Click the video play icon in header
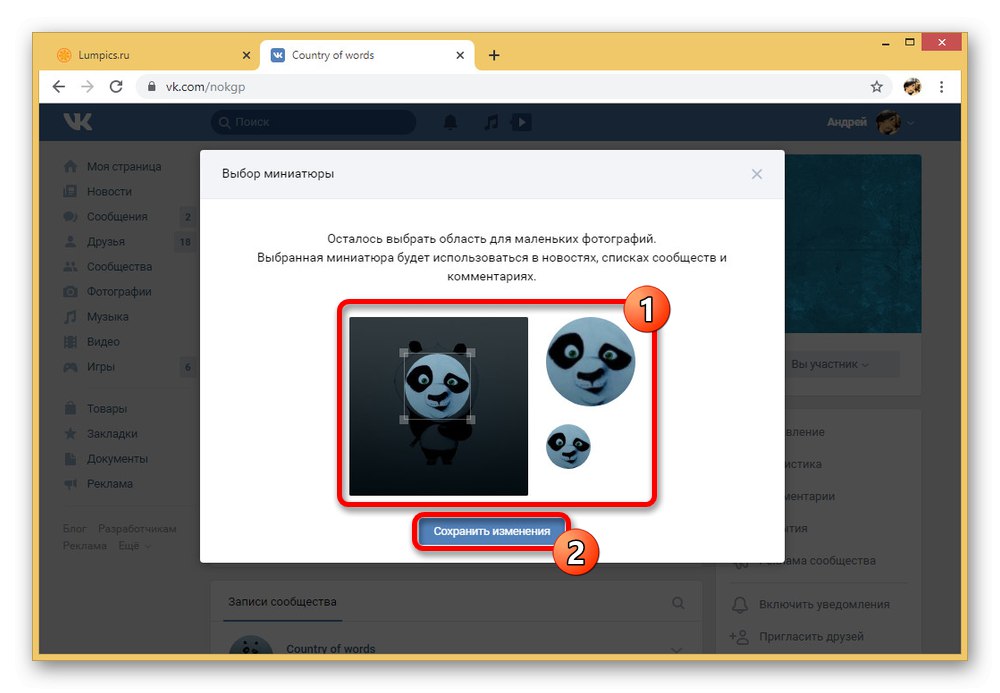The height and width of the screenshot is (693, 1000). [x=521, y=122]
